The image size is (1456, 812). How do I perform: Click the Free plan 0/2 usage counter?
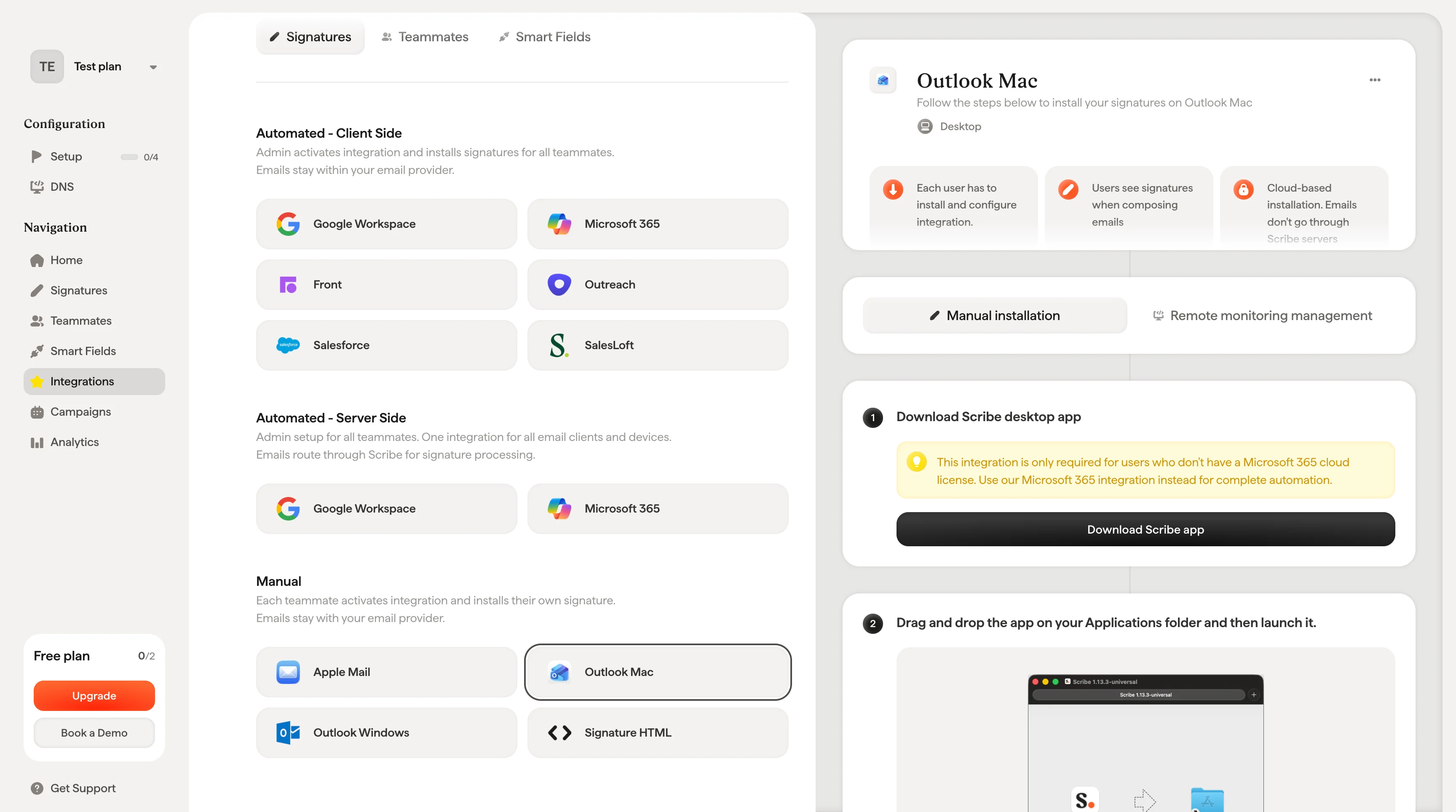[x=146, y=656]
